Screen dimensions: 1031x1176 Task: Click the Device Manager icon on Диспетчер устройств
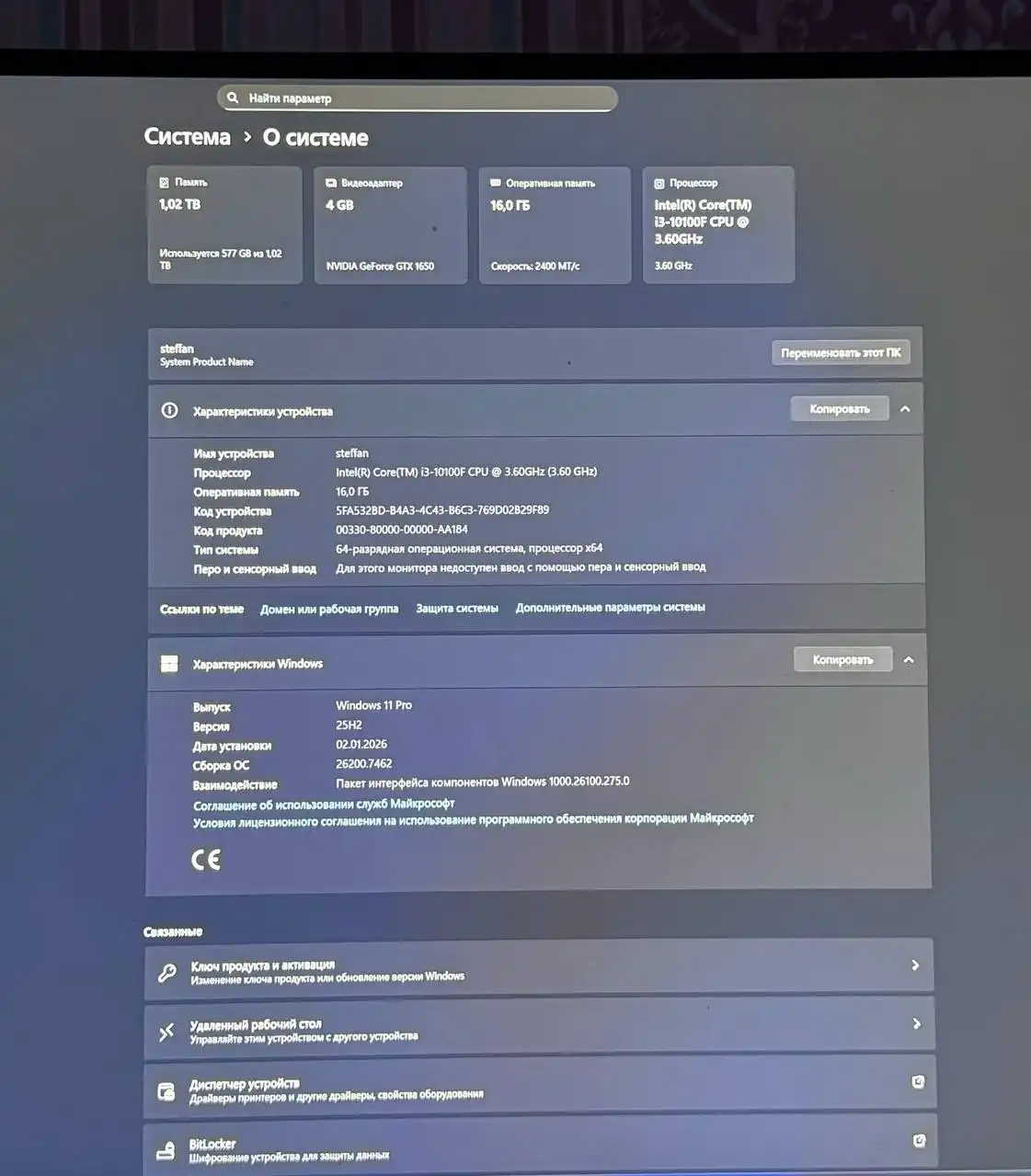166,1089
